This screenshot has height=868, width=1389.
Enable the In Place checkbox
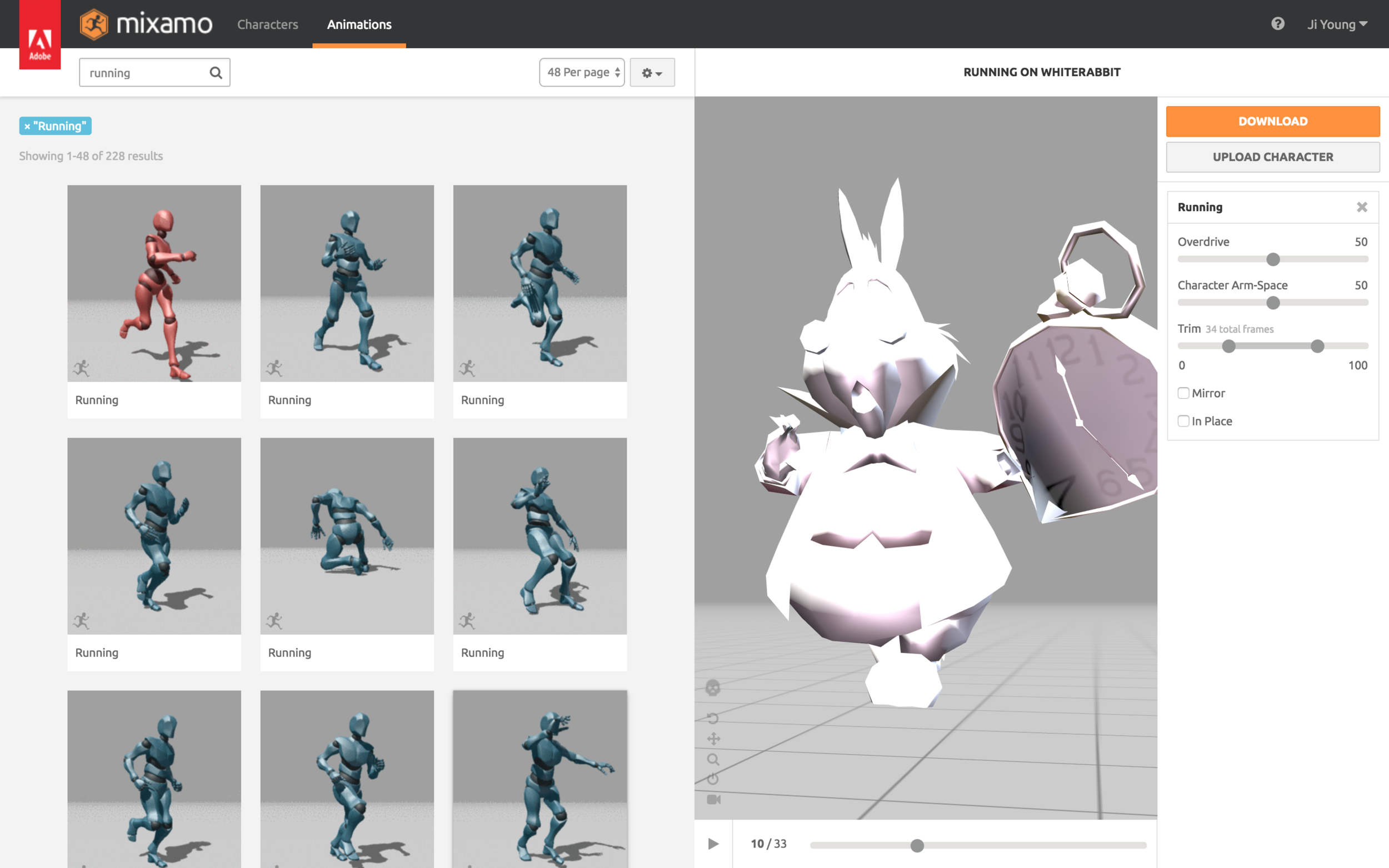pos(1183,421)
